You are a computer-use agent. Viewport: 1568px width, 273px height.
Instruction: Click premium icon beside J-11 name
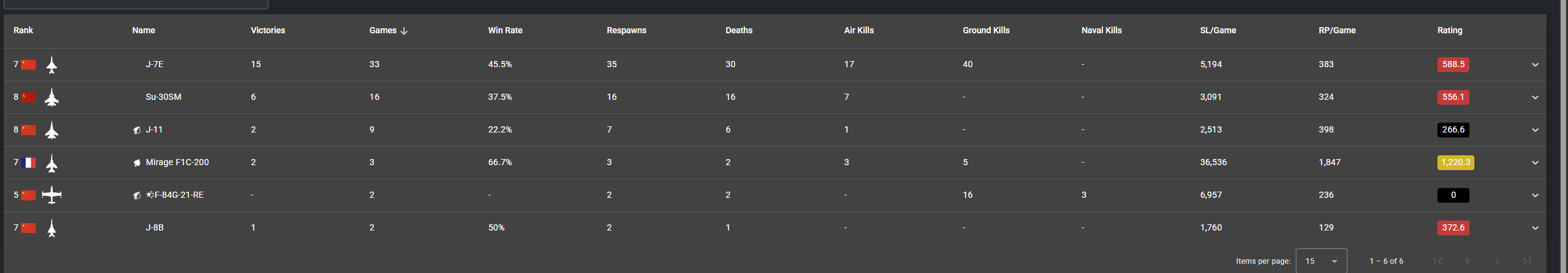[137, 130]
